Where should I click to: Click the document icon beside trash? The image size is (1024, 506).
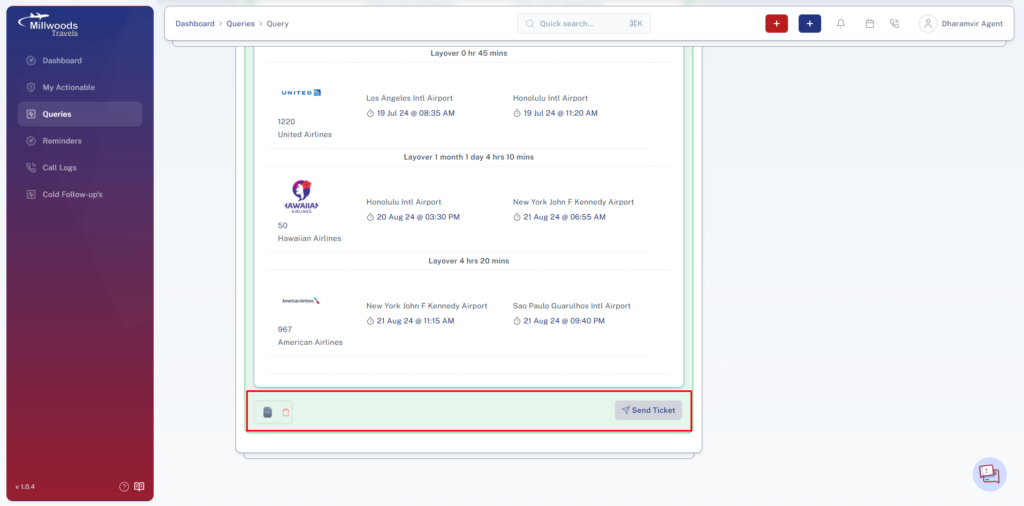[x=268, y=412]
